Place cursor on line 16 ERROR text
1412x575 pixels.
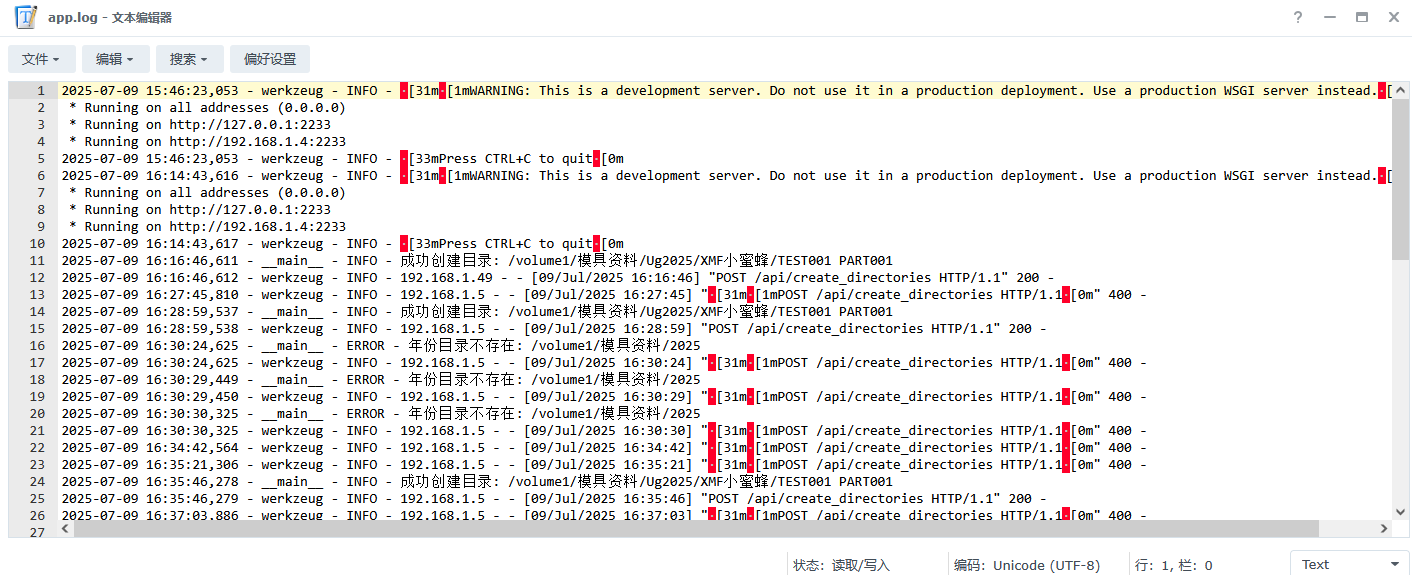(365, 346)
